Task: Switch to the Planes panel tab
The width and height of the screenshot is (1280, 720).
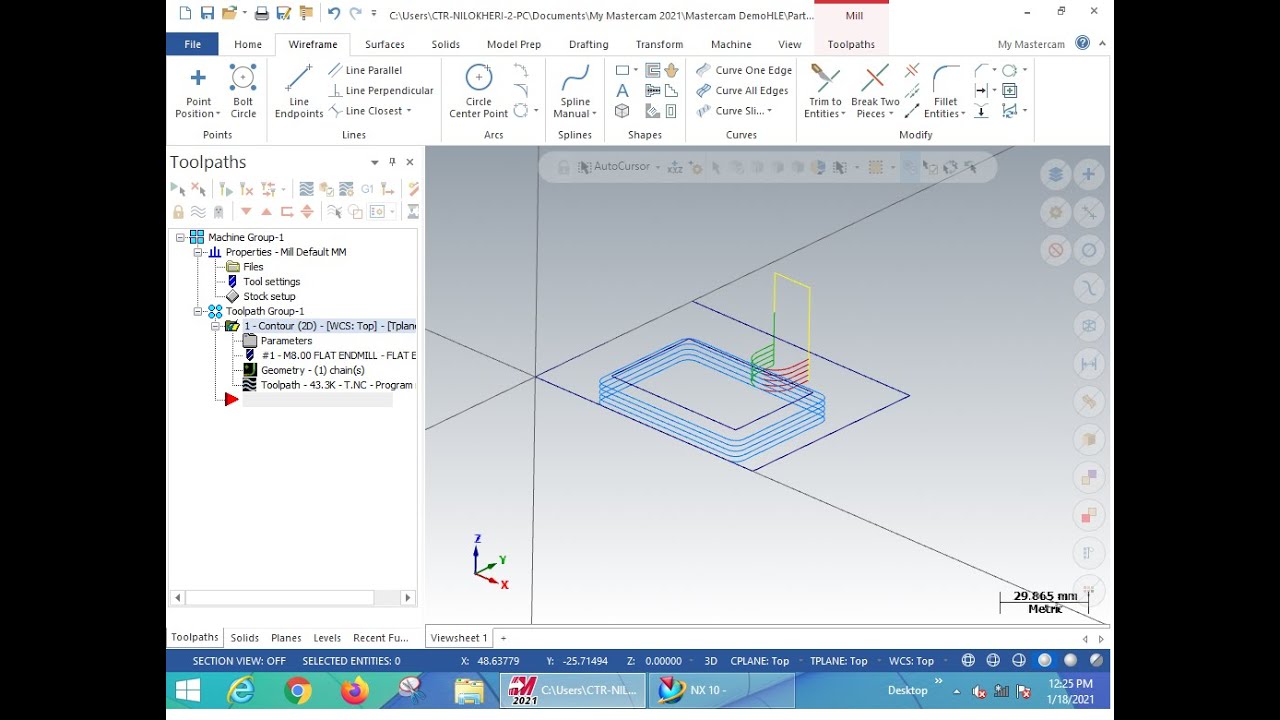Action: [x=286, y=638]
